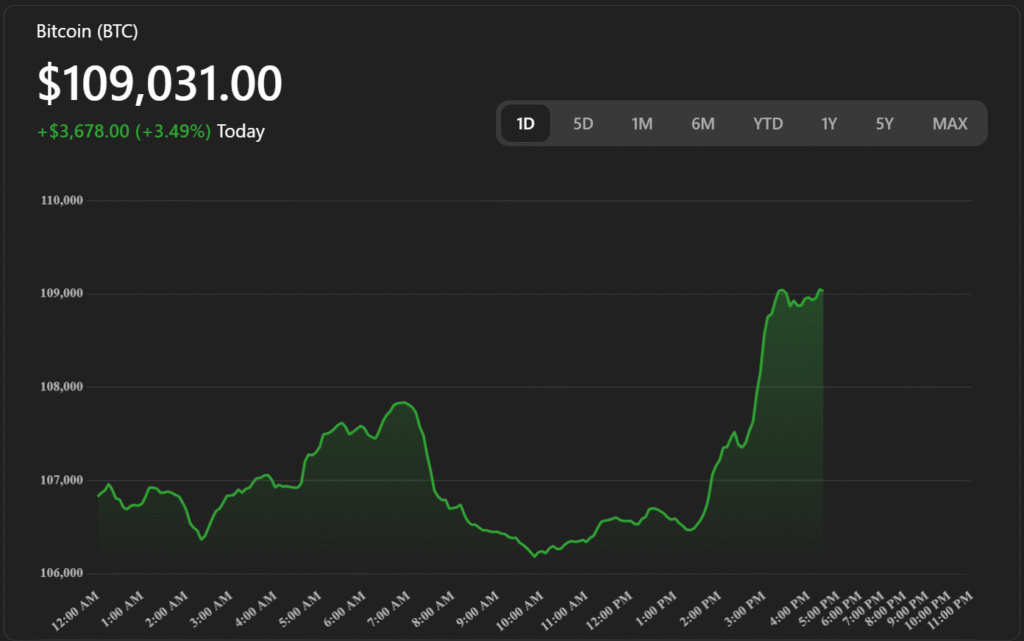This screenshot has width=1024, height=641.
Task: Click the 109,000 y-axis label
Action: [62, 293]
